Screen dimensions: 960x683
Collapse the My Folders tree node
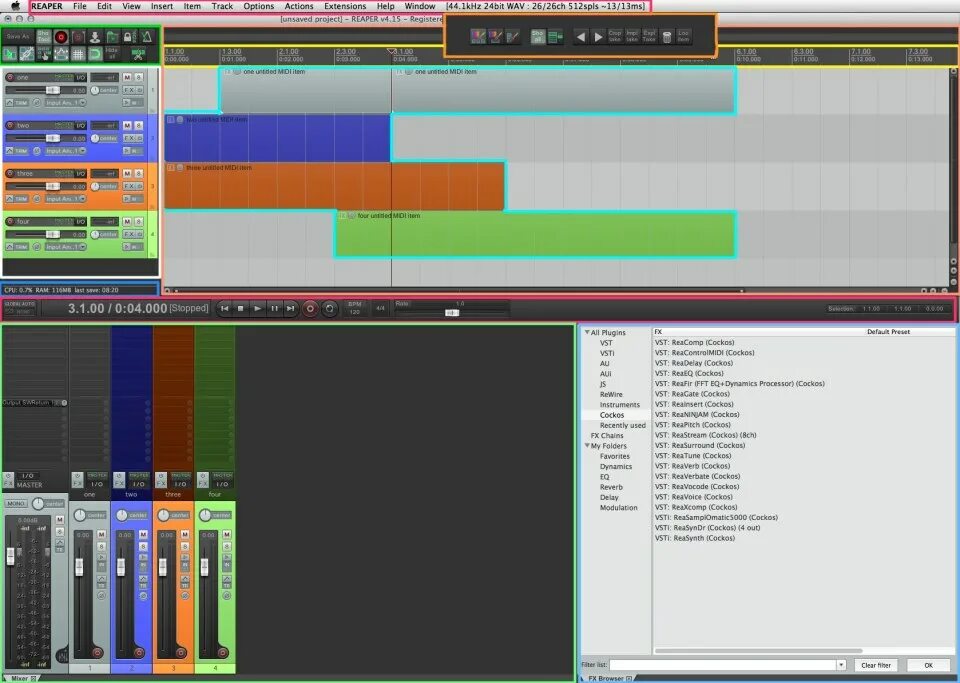click(587, 446)
